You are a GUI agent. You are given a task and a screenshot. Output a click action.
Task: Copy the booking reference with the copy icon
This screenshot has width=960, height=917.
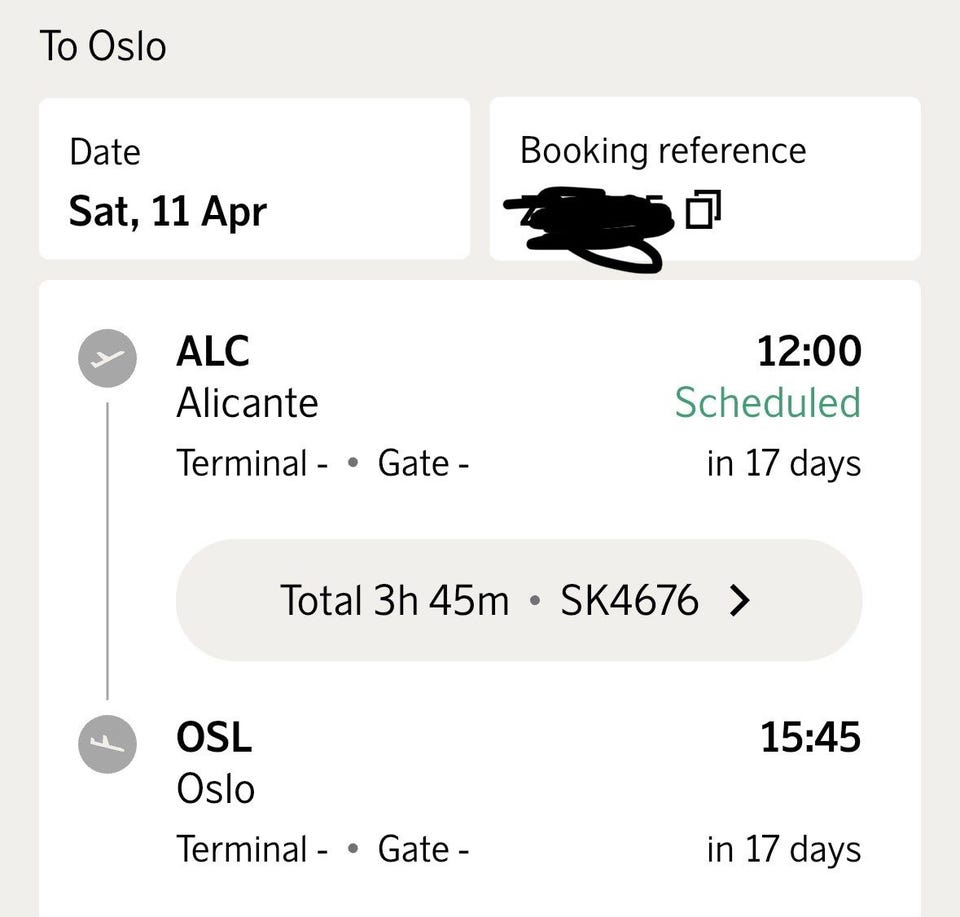pyautogui.click(x=704, y=209)
